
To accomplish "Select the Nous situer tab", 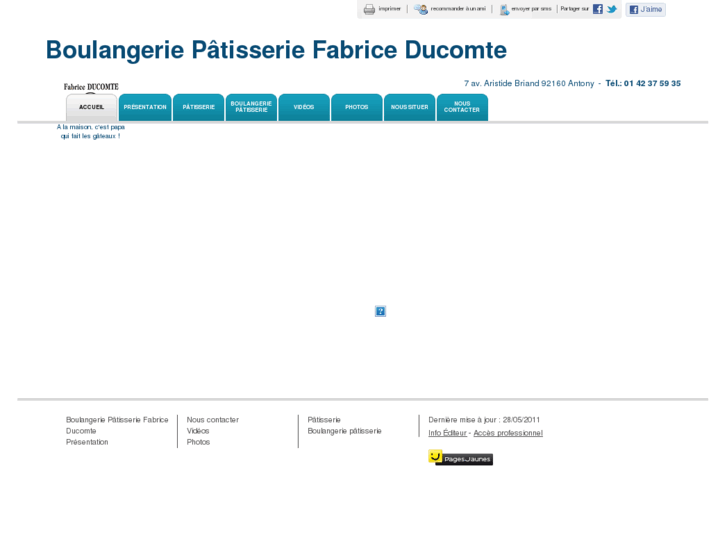I will pyautogui.click(x=409, y=107).
